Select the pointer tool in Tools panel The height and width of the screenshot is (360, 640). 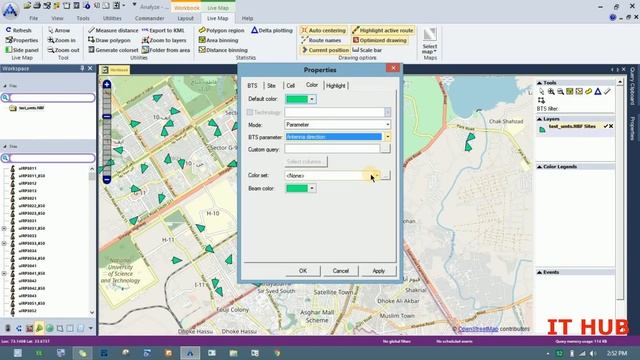click(541, 91)
